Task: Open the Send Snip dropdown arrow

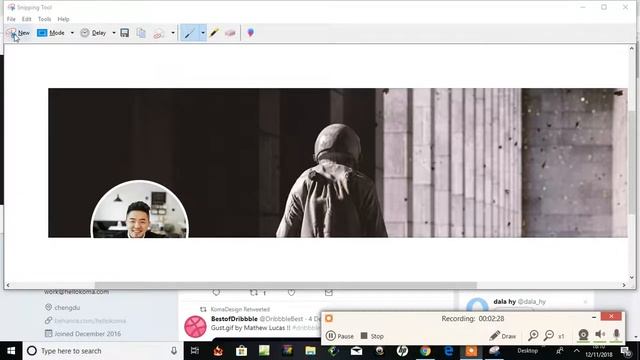Action: click(173, 33)
